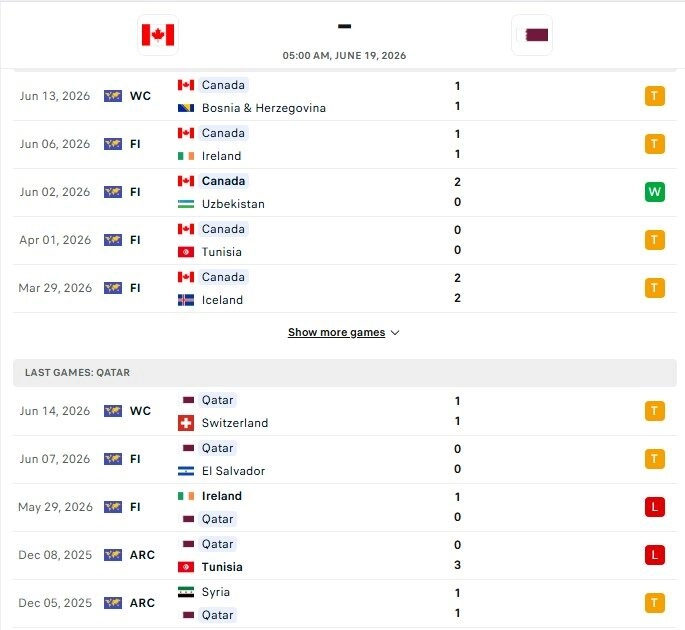Open the Canada vs Ireland Jun 06 match row

point(345,144)
